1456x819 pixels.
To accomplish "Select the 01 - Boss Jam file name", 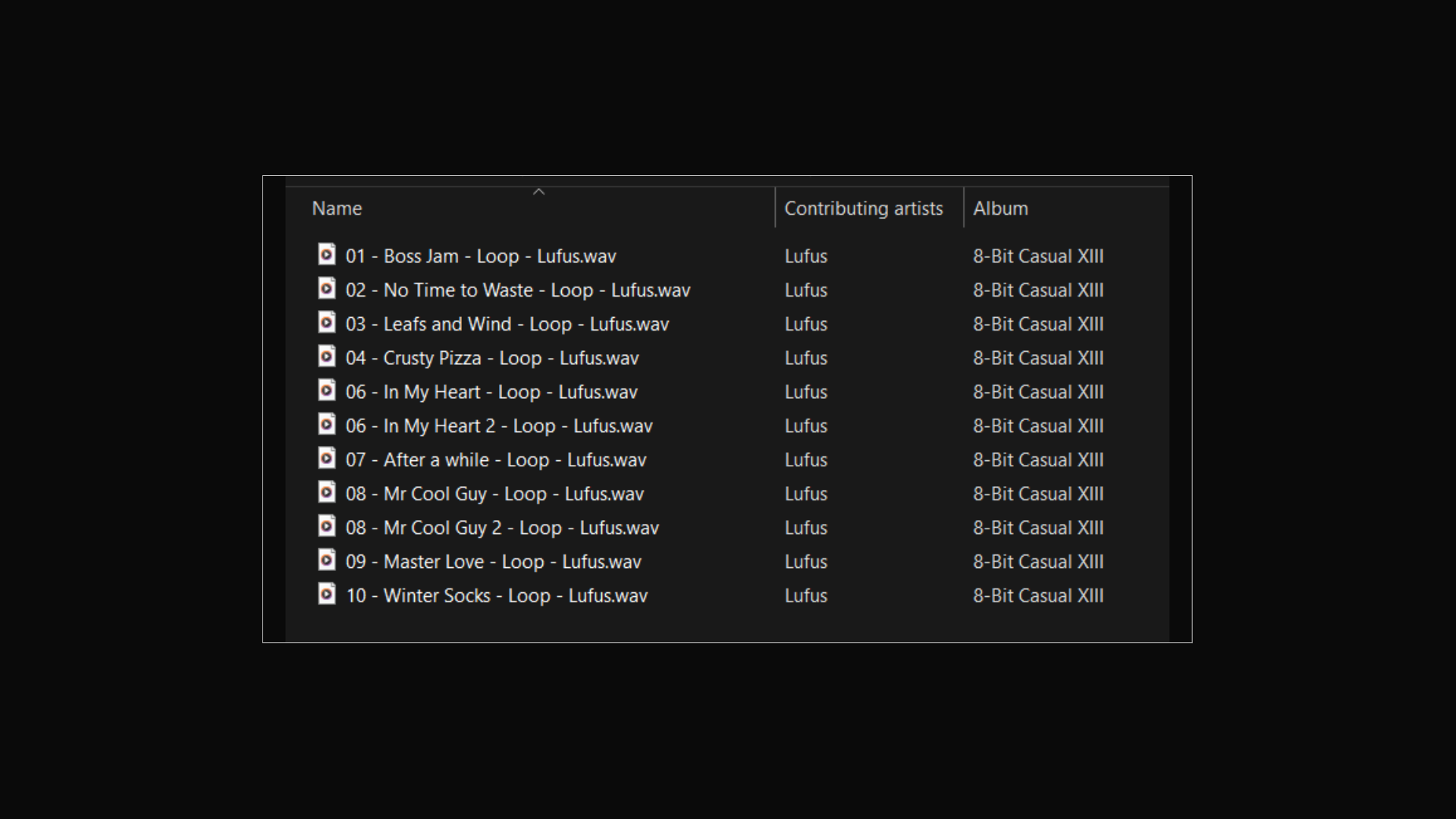I will [x=481, y=256].
